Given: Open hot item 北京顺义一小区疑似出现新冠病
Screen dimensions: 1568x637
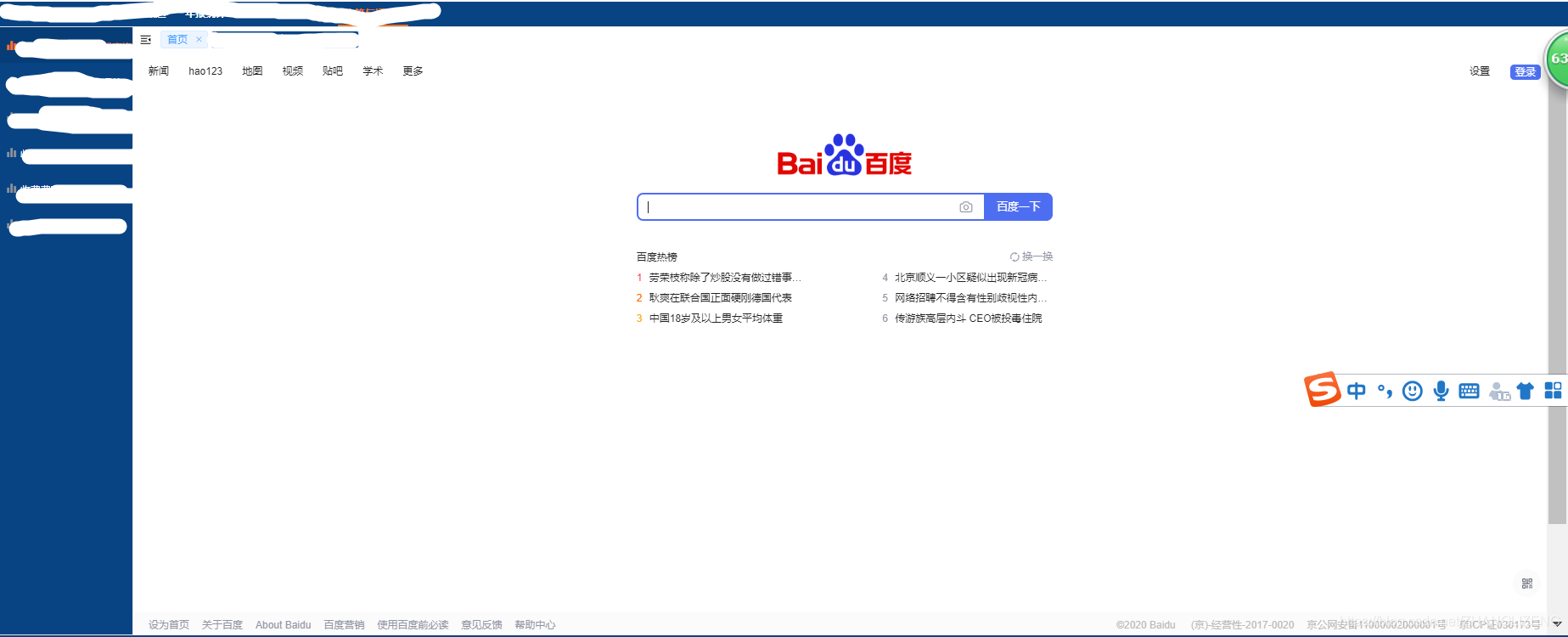Looking at the screenshot, I should coord(970,278).
